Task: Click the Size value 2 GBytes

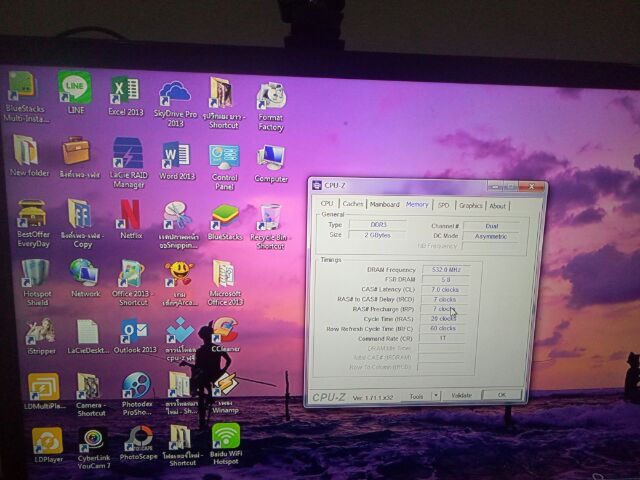Action: pos(377,235)
